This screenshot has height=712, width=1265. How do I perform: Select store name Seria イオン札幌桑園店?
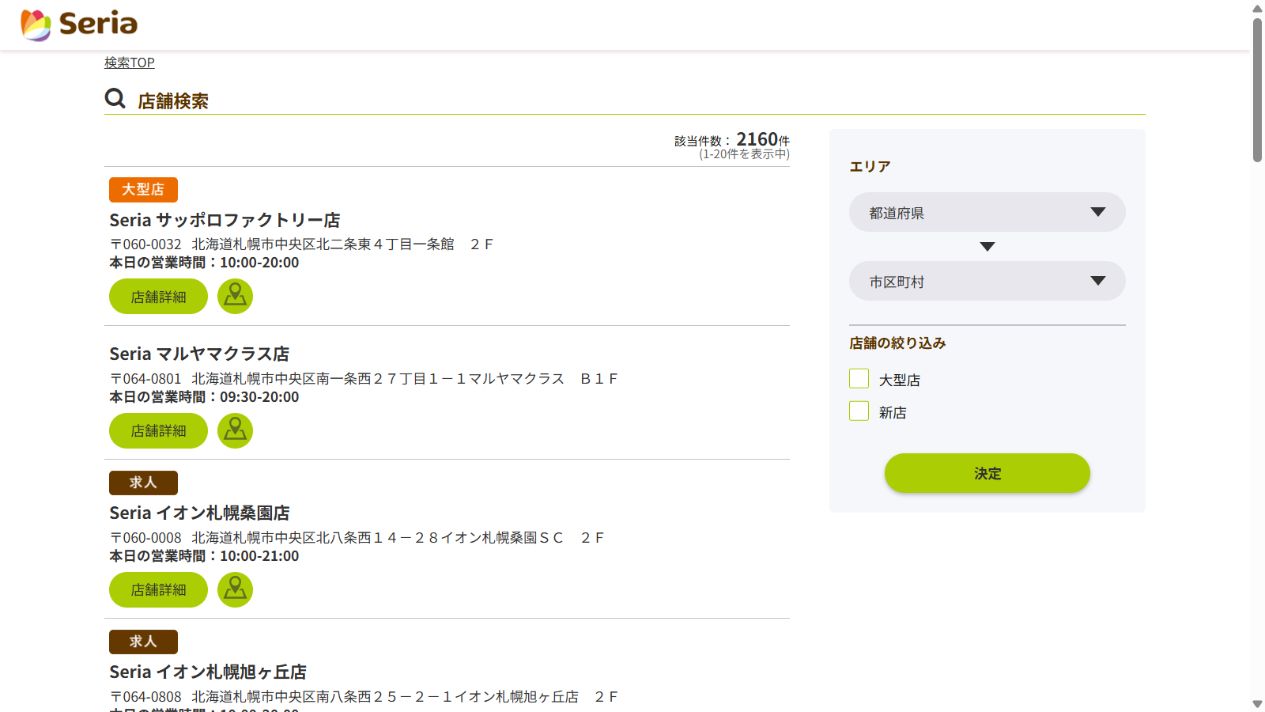[x=199, y=513]
